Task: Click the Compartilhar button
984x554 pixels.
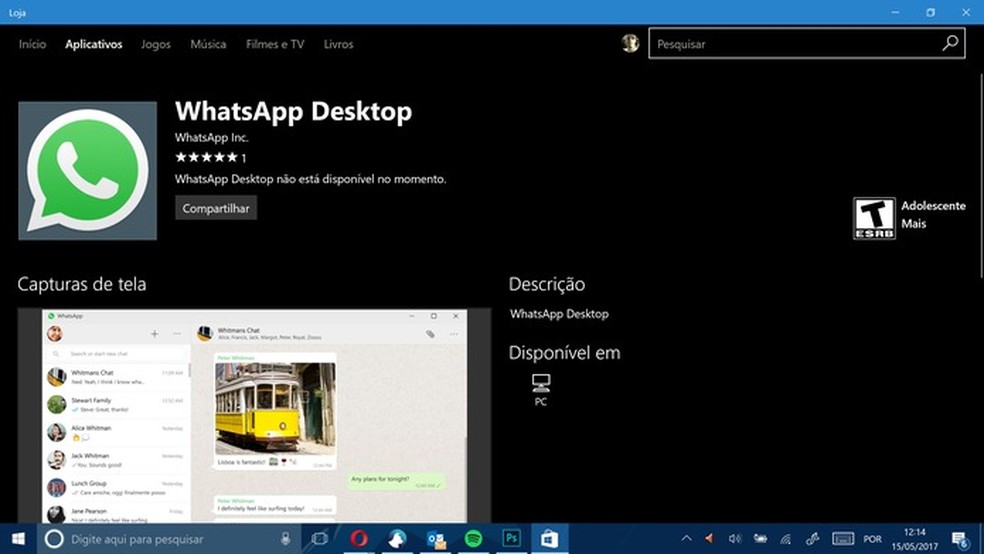Action: (216, 208)
